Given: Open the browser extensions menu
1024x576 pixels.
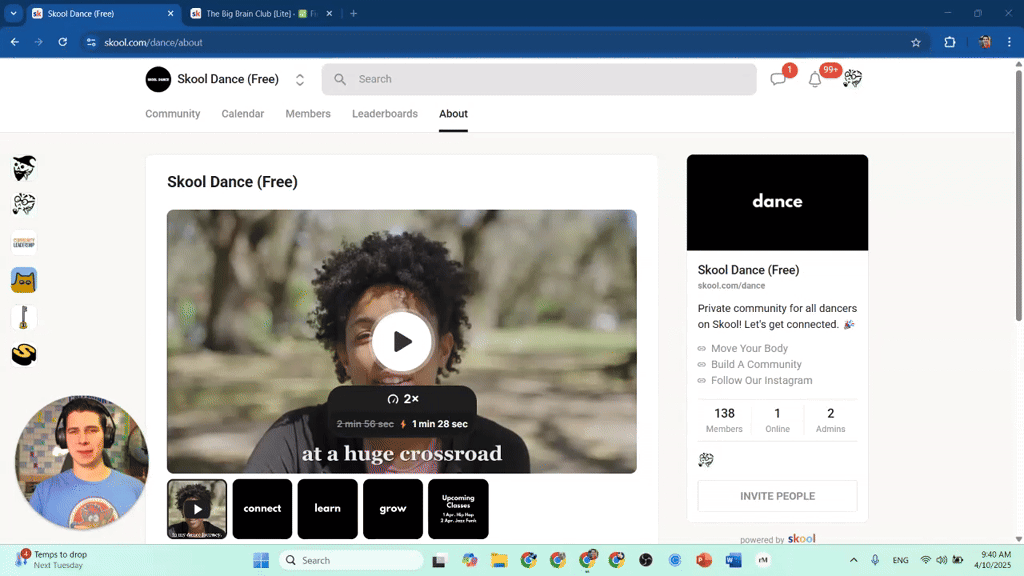Looking at the screenshot, I should pos(950,42).
